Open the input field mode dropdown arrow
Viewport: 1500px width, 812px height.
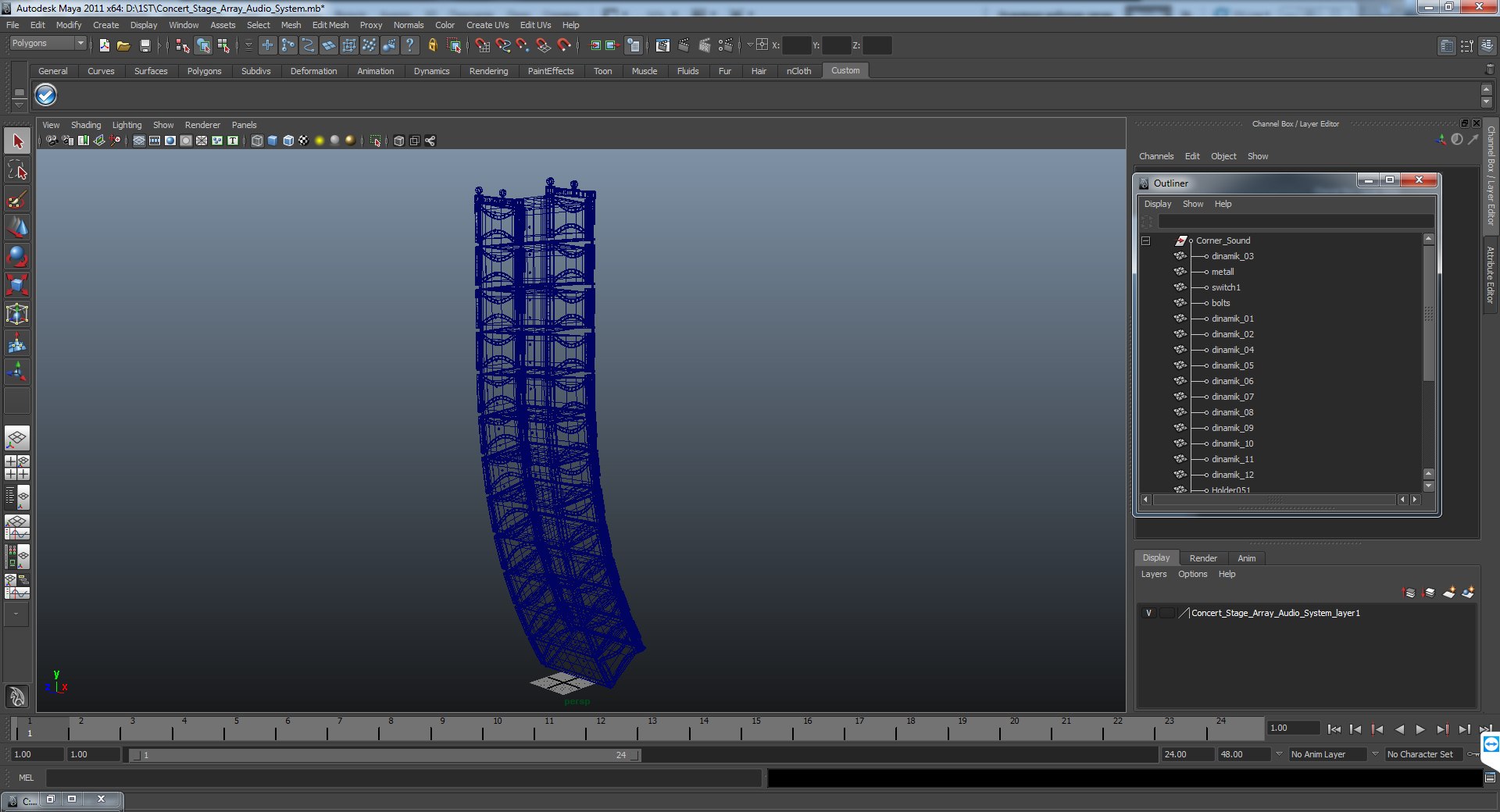750,45
